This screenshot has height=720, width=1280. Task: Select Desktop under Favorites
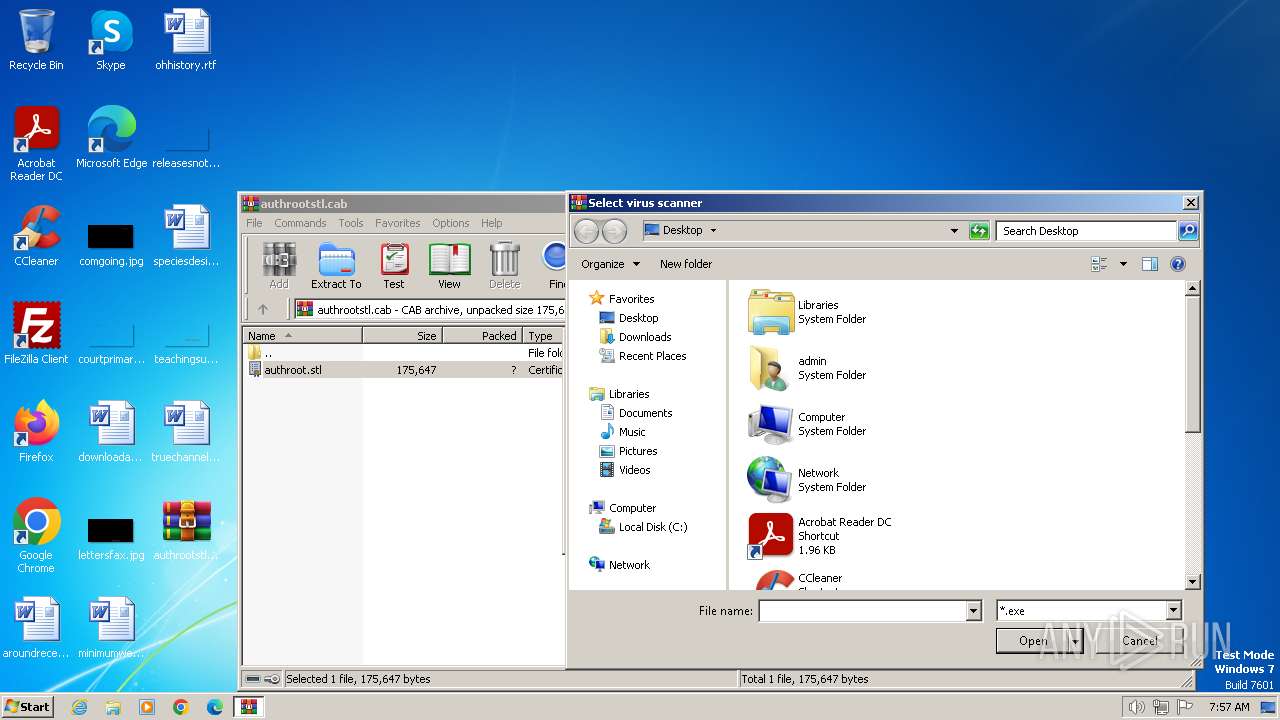click(638, 318)
